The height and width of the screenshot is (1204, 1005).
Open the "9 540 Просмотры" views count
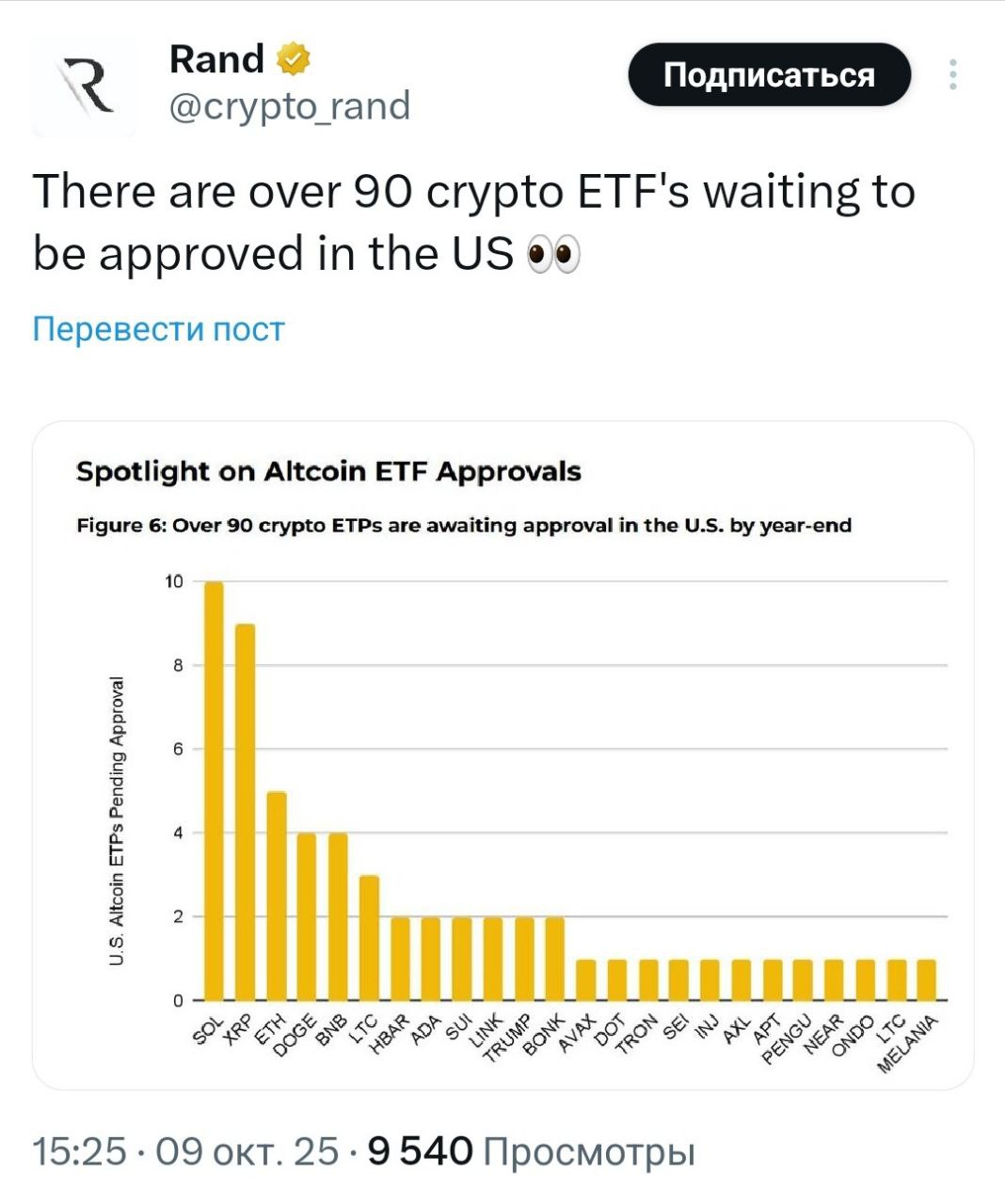[531, 1151]
